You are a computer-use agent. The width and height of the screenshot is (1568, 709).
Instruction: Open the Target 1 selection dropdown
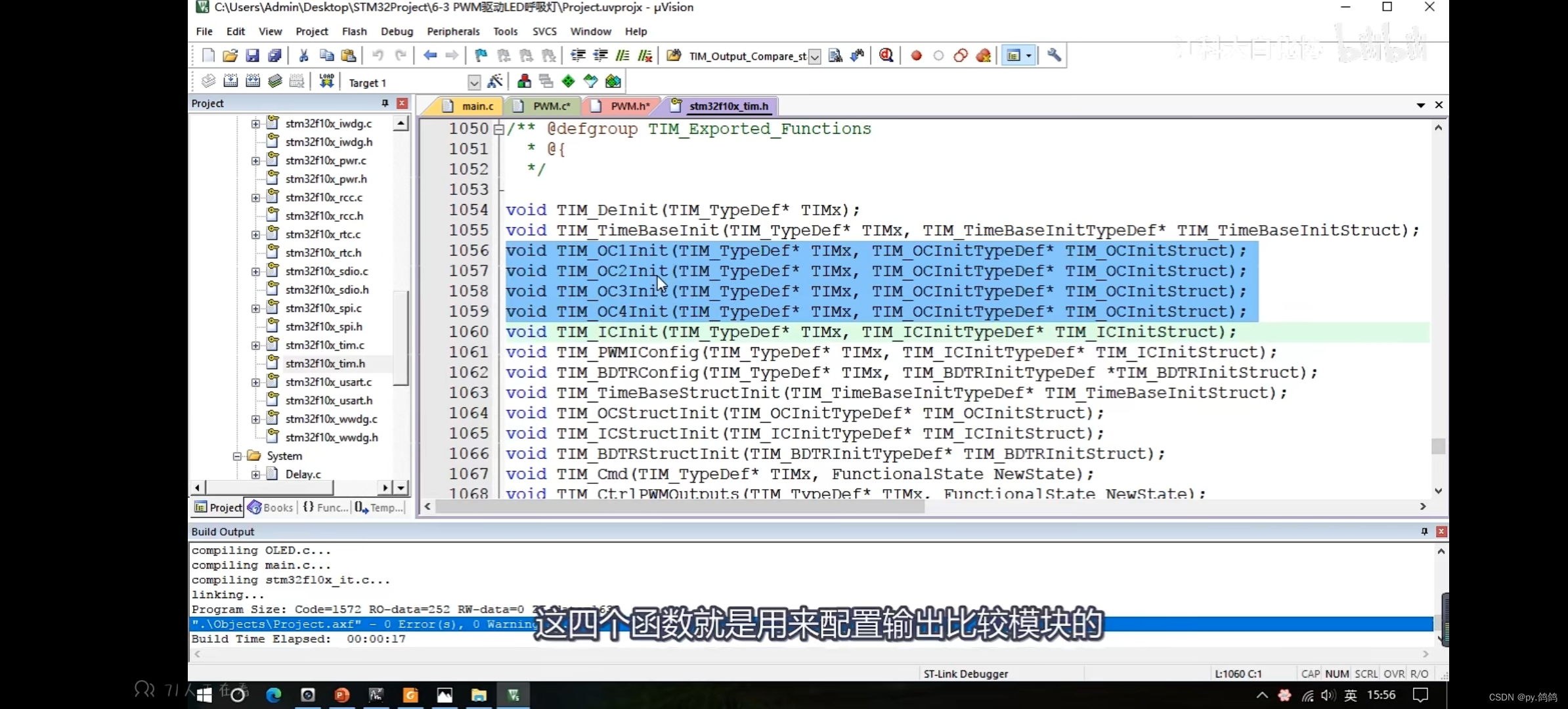(x=474, y=83)
